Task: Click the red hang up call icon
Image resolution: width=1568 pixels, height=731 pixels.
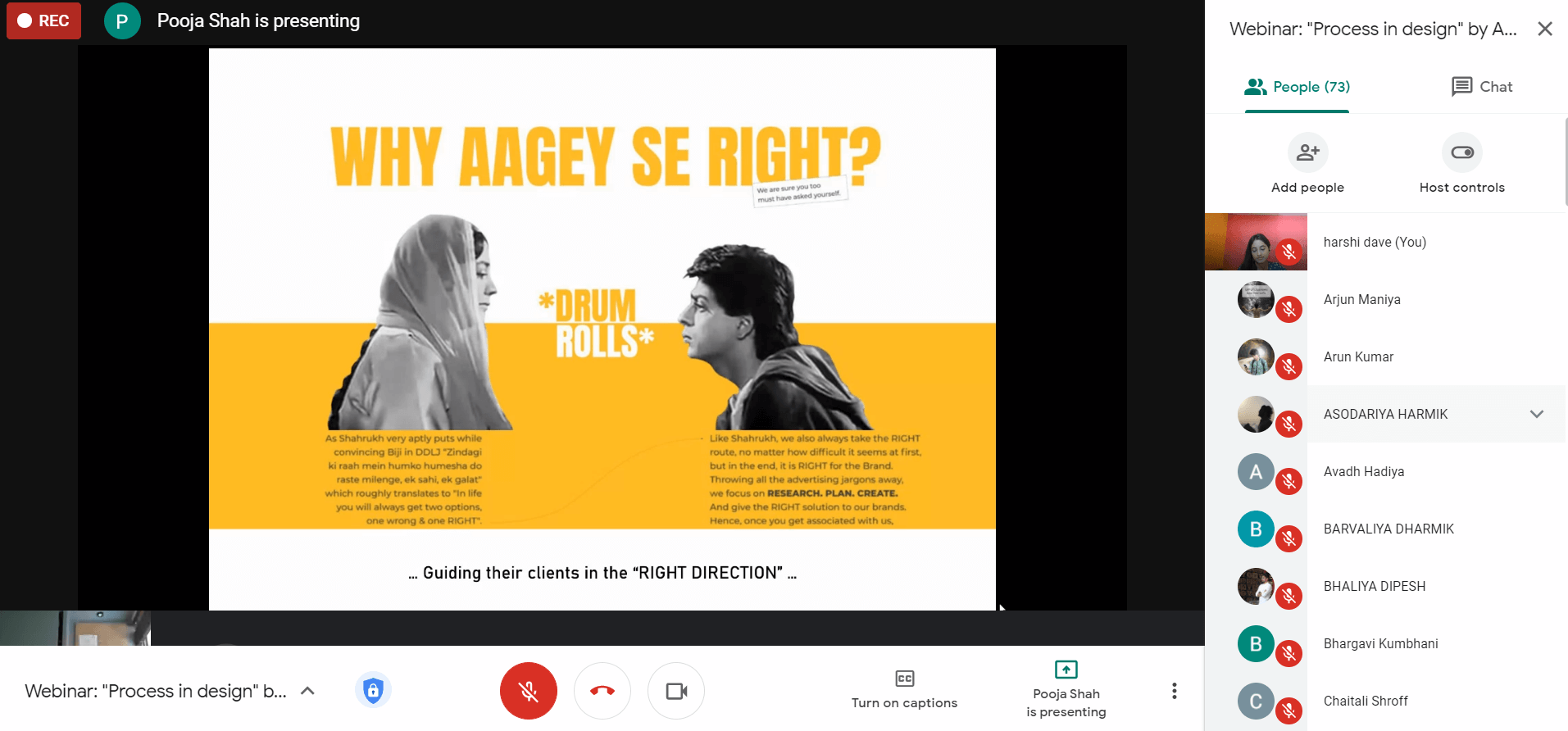Action: 602,691
